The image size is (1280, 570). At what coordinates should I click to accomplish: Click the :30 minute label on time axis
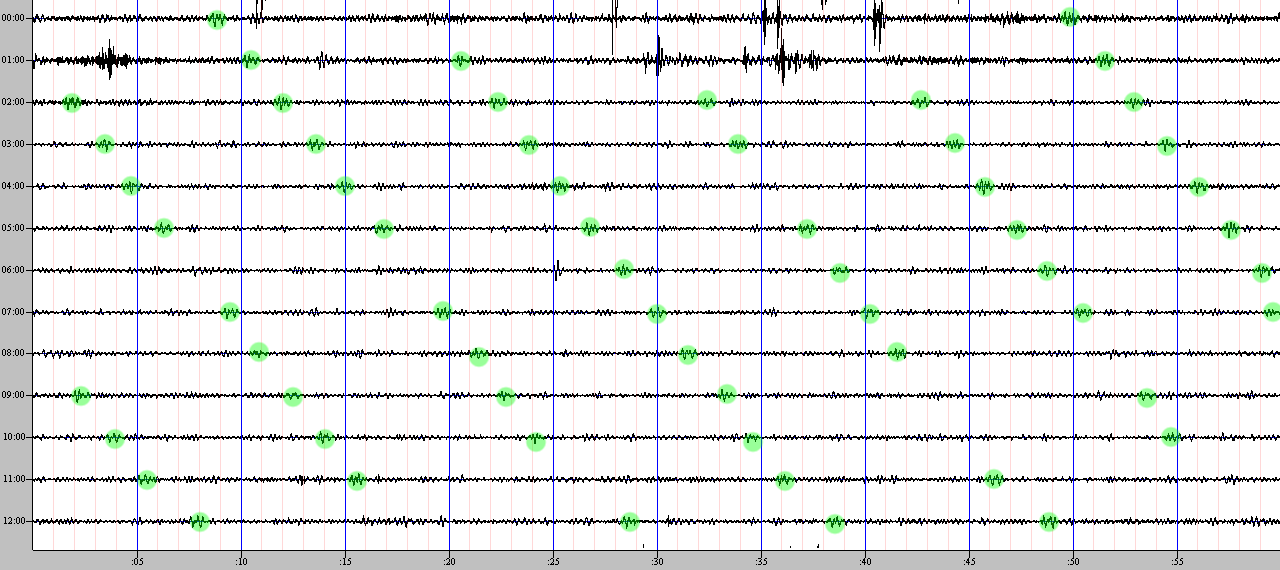point(657,561)
